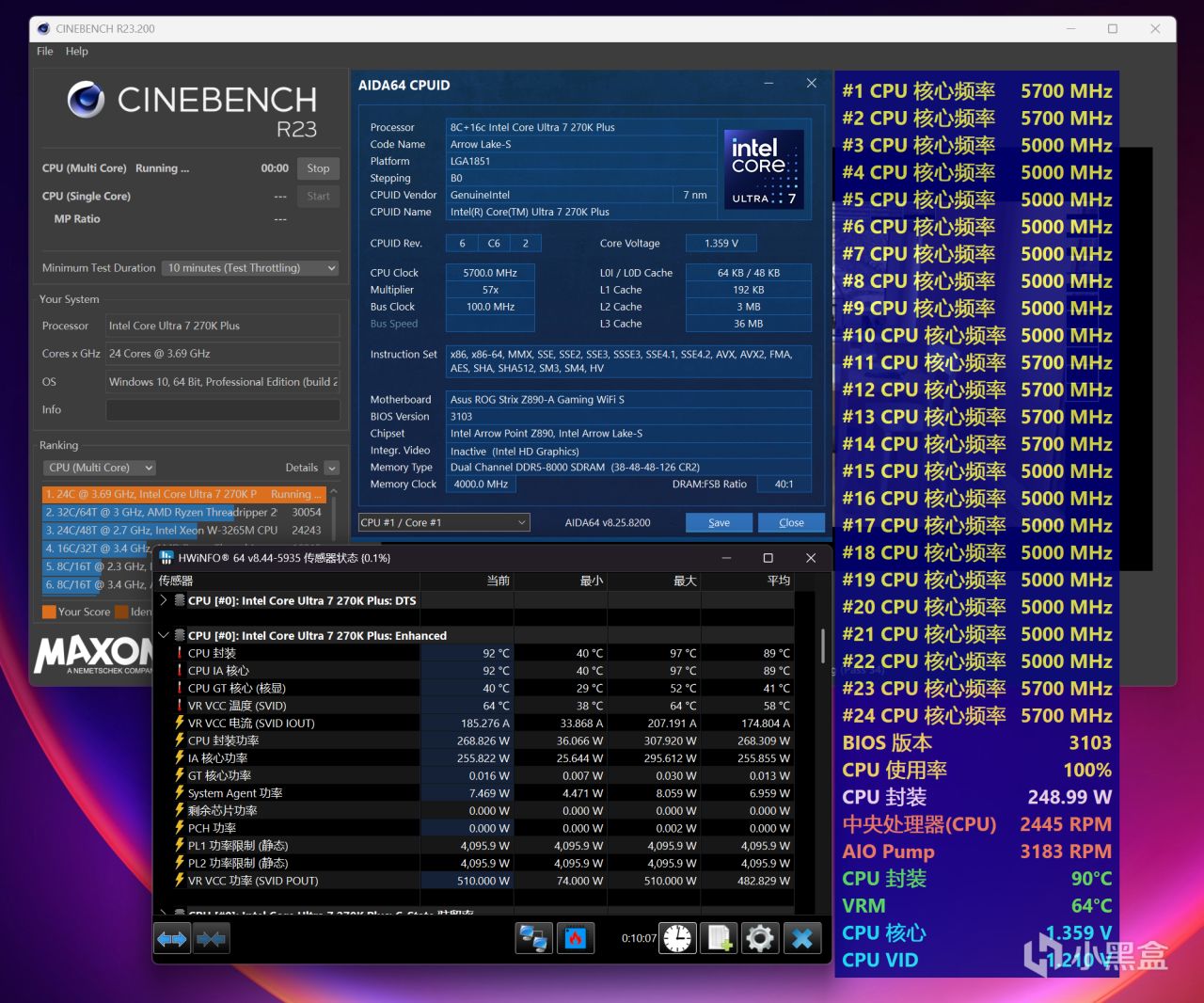Click the HWiNFO sensor list vertical scrollbar
This screenshot has width=1204, height=1003.
[x=823, y=647]
